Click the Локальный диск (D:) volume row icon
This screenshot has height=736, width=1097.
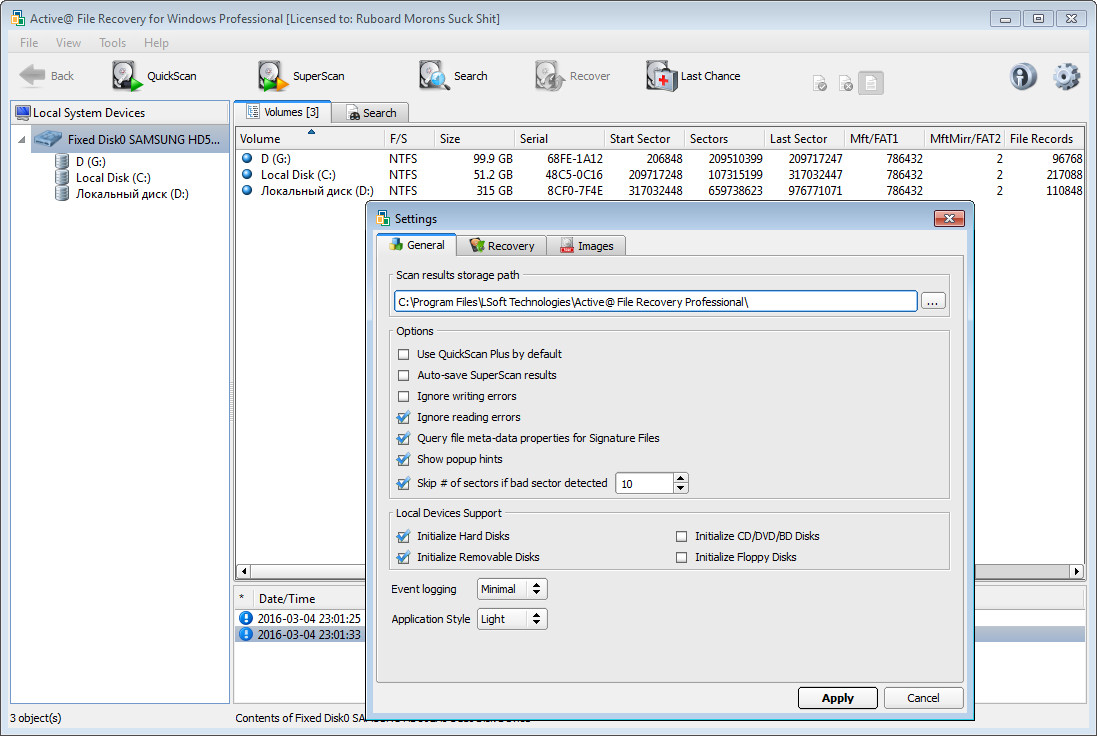click(247, 190)
